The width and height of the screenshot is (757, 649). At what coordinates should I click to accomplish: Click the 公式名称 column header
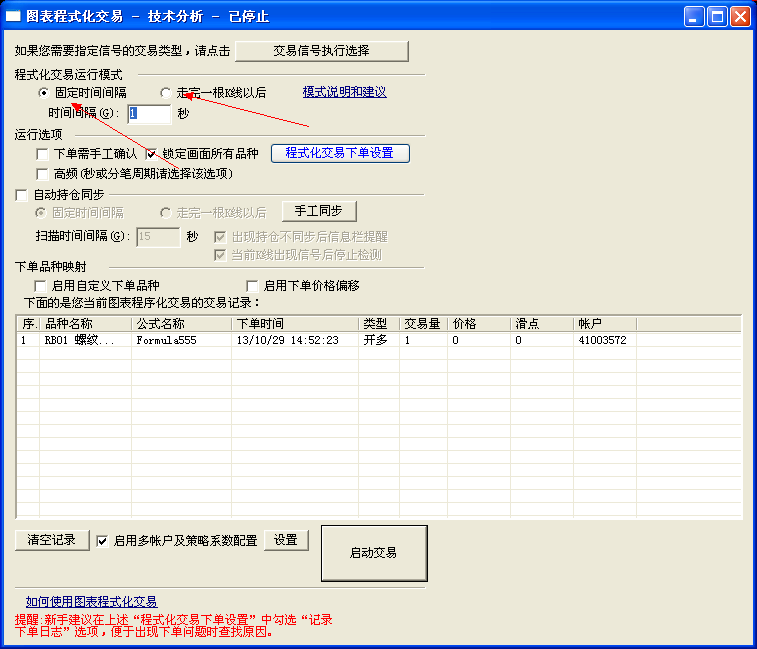(x=182, y=324)
